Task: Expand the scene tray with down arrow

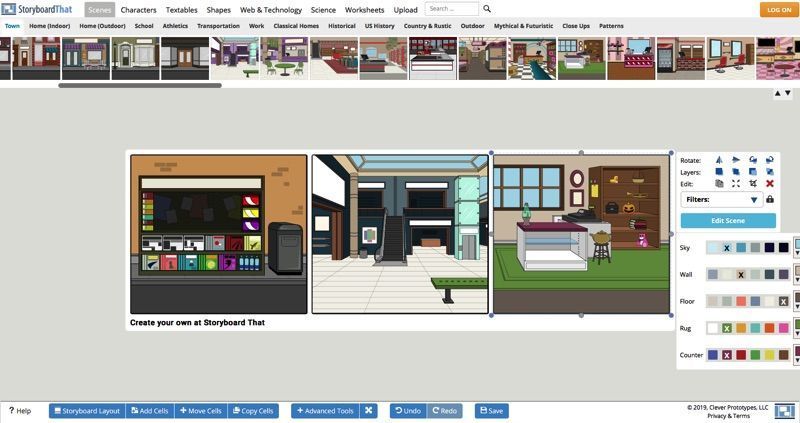Action: pyautogui.click(x=788, y=94)
